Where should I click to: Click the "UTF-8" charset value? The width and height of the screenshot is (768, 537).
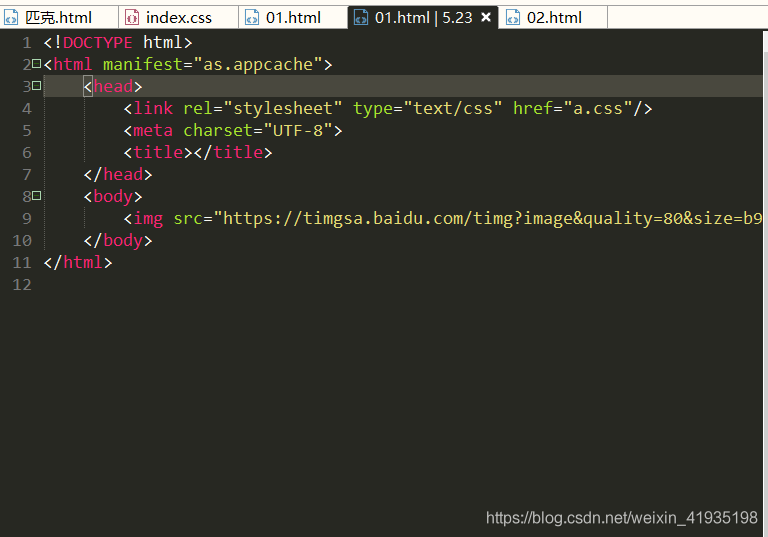[x=298, y=130]
